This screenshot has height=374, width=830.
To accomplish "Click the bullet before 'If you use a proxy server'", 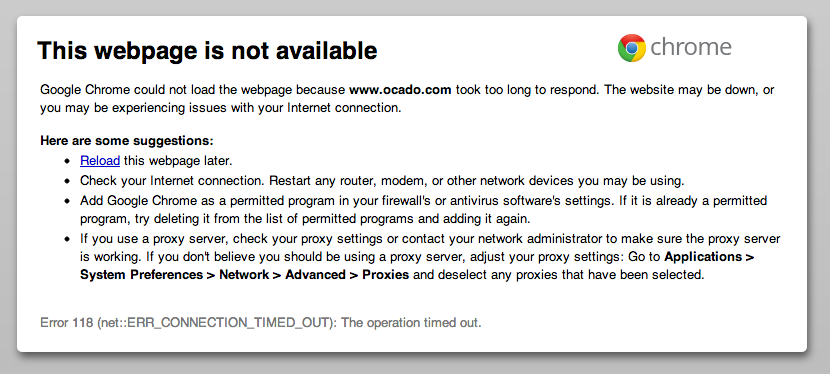I will click(x=67, y=239).
